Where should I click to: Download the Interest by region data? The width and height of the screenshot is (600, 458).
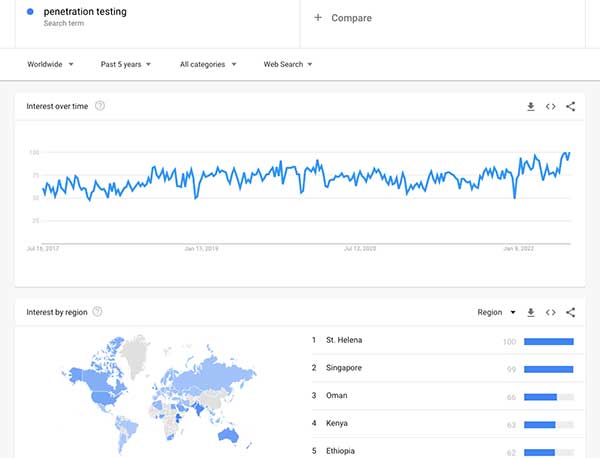(531, 312)
